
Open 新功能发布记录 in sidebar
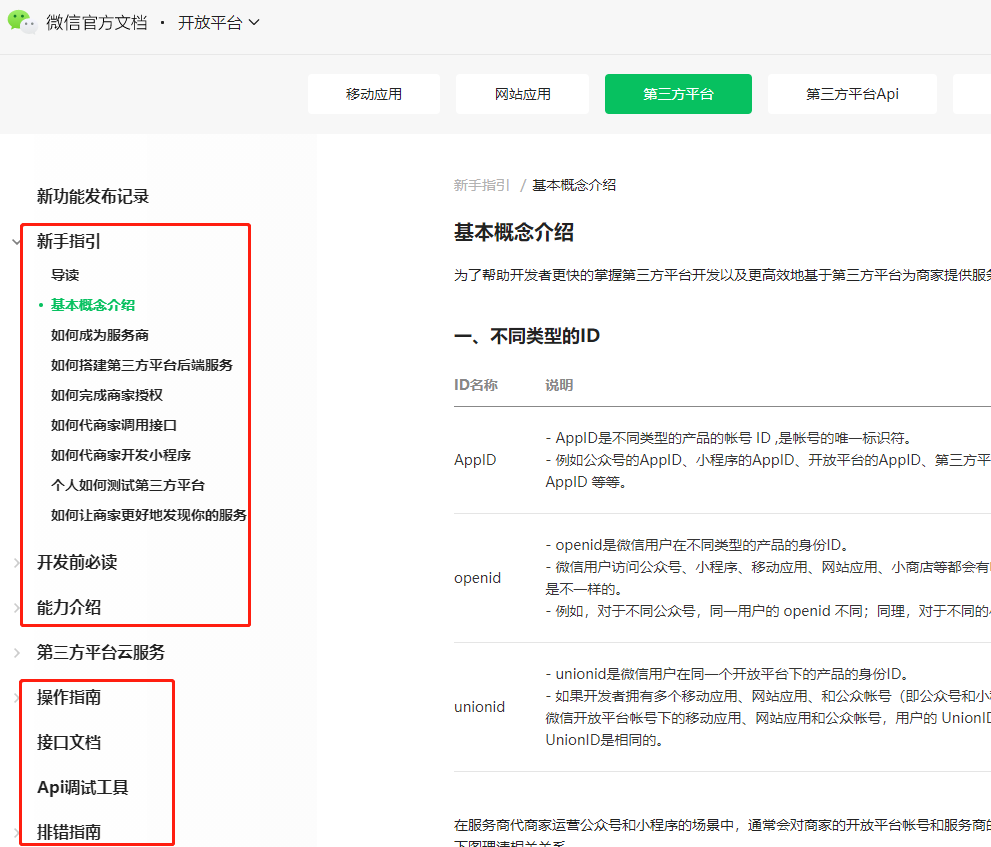[x=93, y=197]
